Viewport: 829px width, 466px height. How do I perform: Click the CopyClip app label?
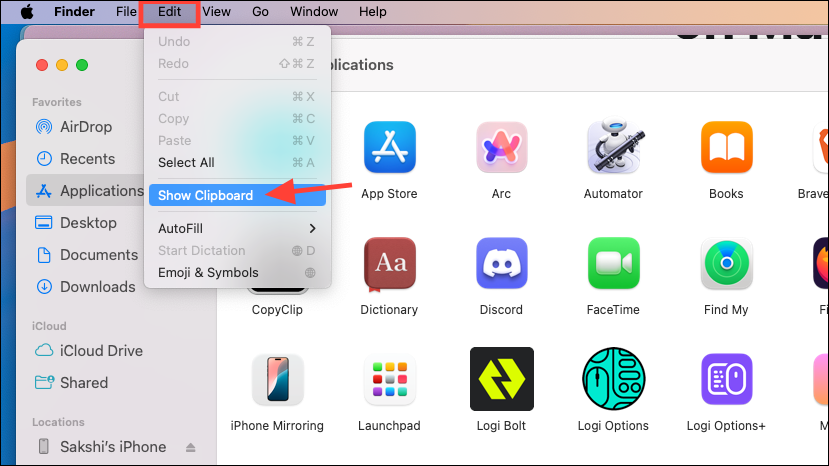pyautogui.click(x=277, y=309)
